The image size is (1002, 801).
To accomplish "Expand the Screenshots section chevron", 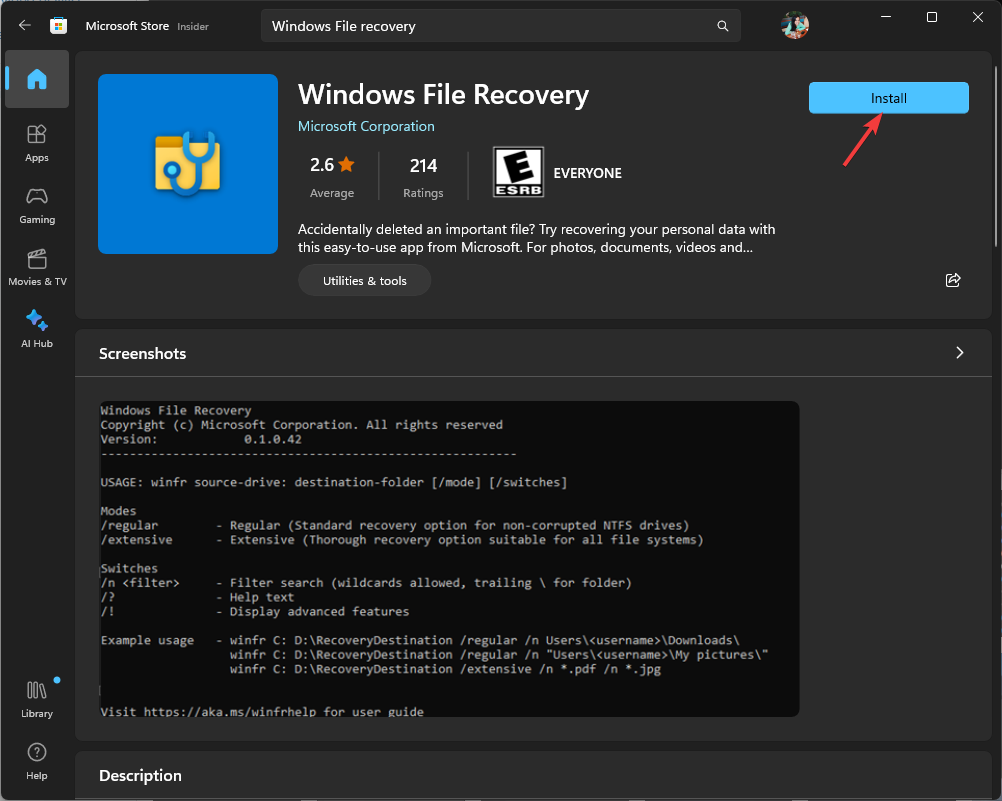I will tap(959, 353).
